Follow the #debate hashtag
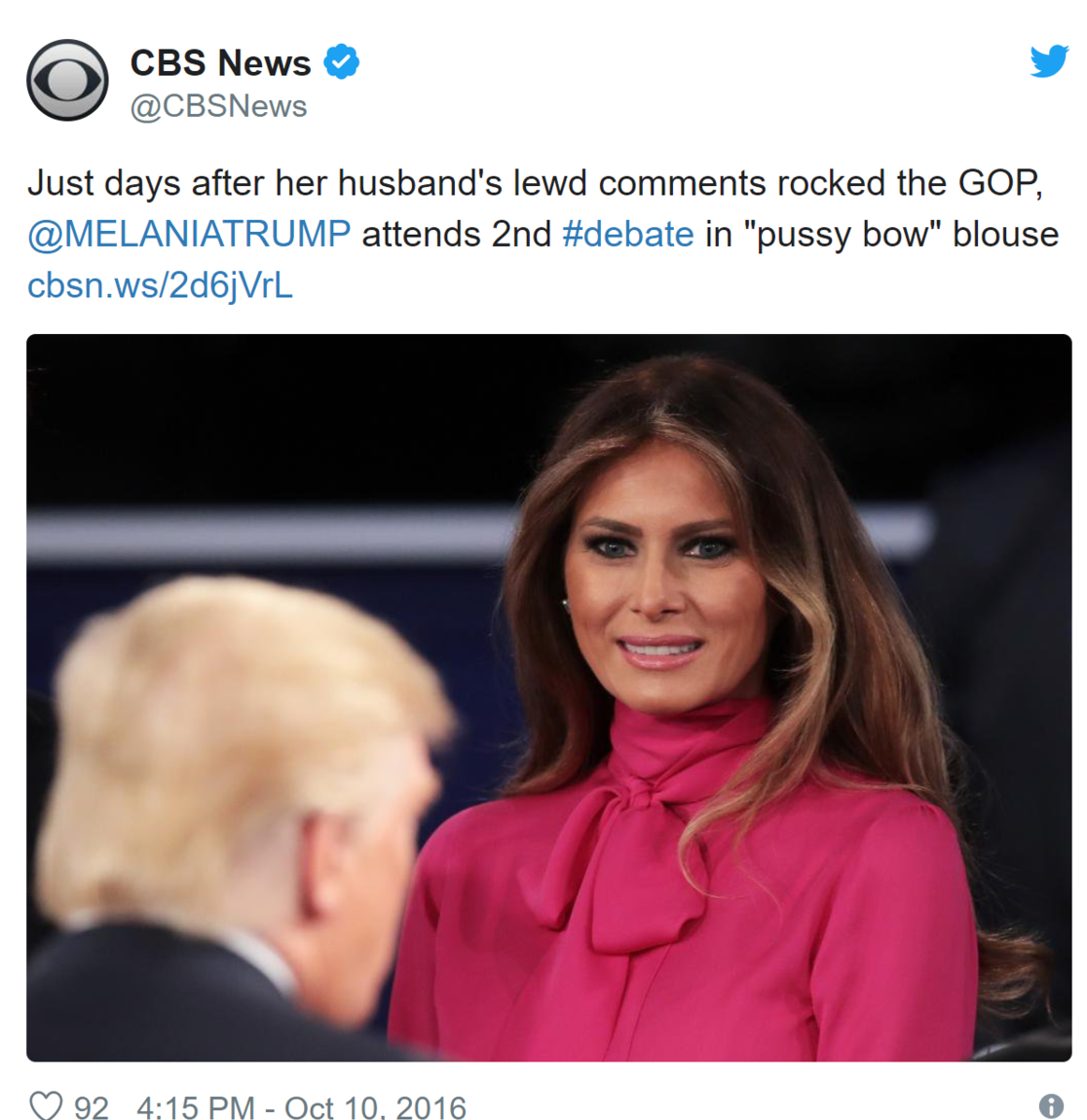The width and height of the screenshot is (1087, 1120). (628, 235)
